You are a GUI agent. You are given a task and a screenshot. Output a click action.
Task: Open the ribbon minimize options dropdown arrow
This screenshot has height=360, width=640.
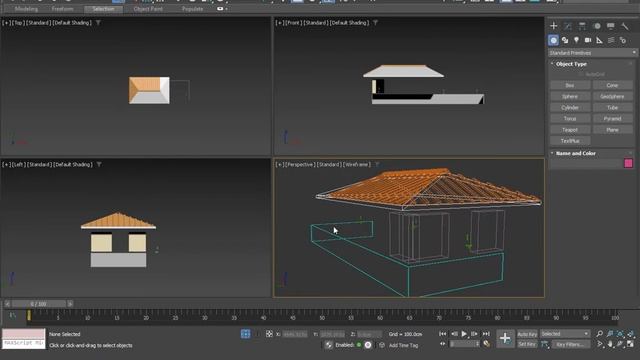point(227,9)
